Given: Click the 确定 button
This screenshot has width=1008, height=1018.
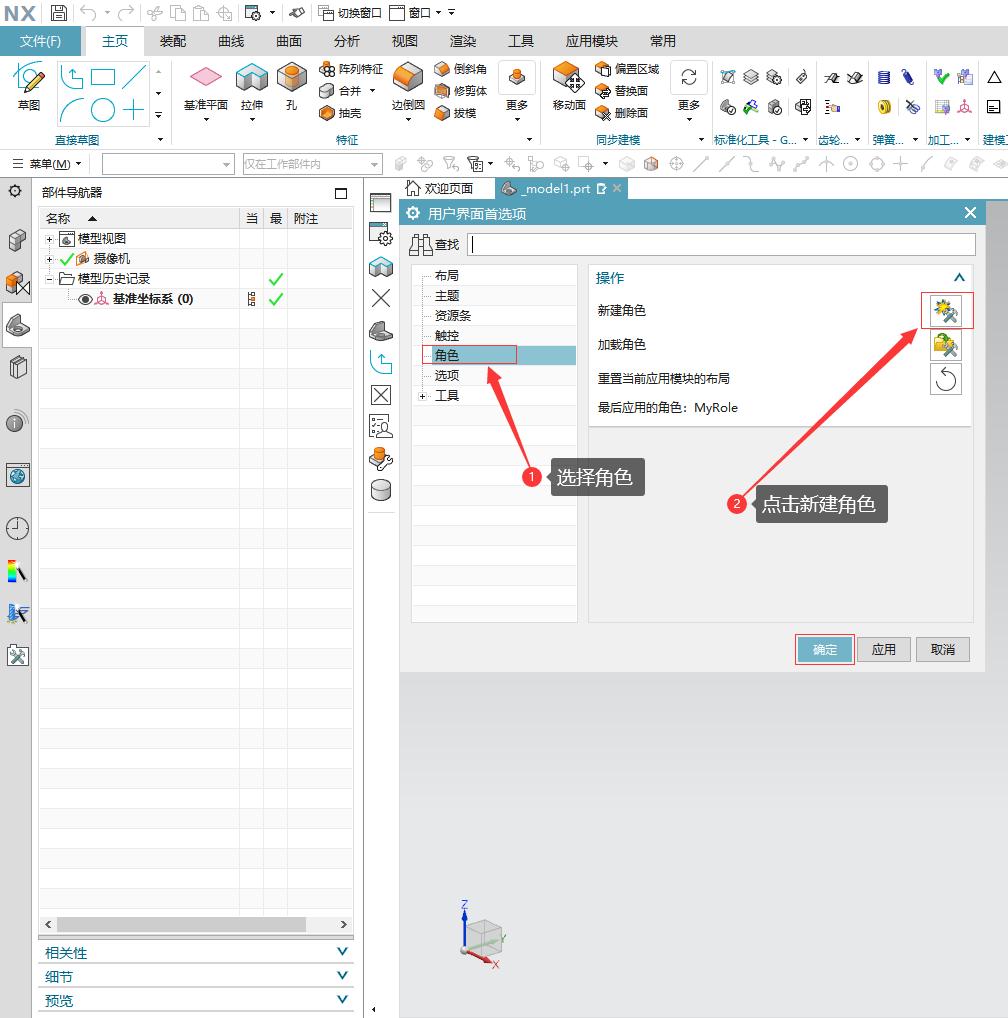Looking at the screenshot, I should coord(825,650).
